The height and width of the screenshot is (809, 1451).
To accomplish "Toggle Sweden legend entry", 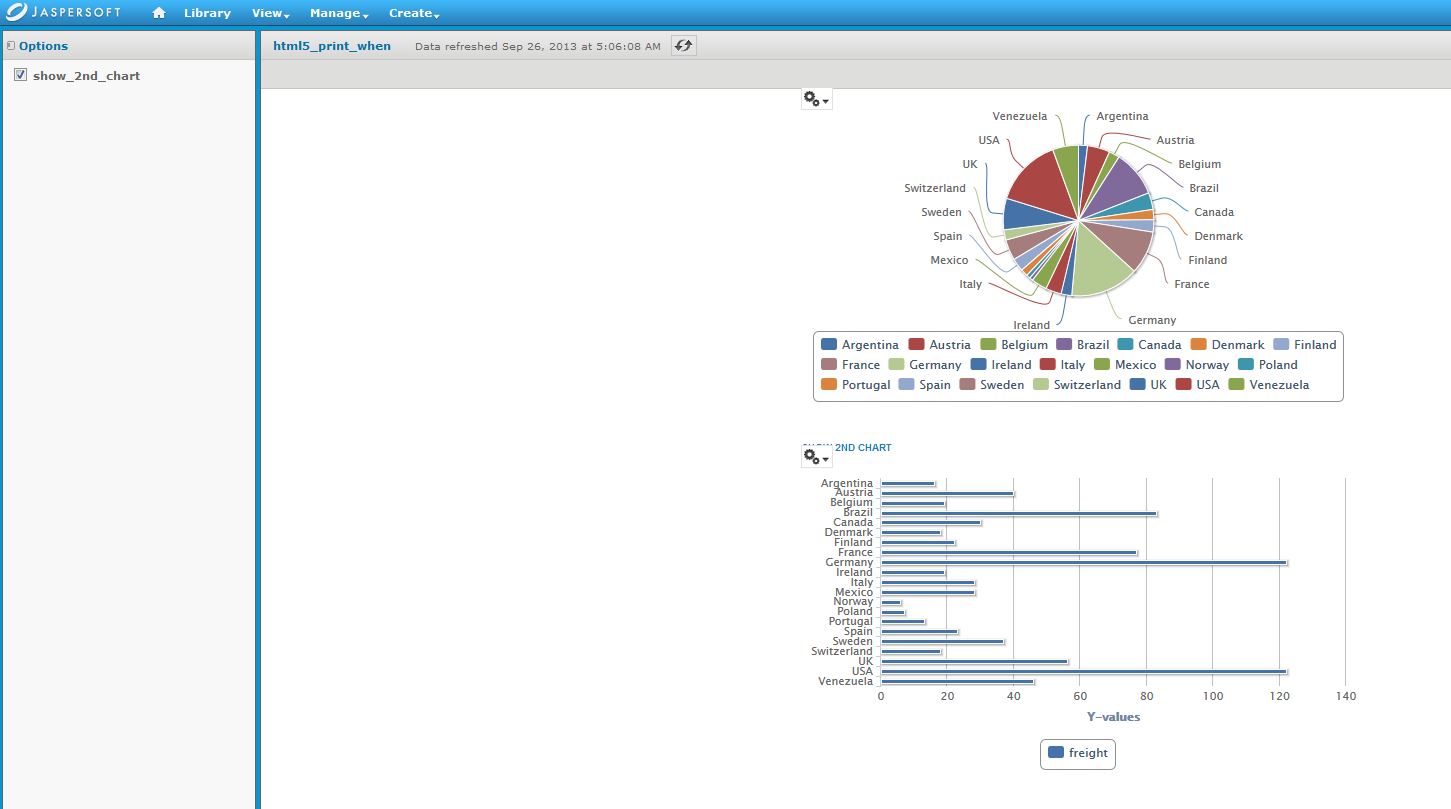I will pyautogui.click(x=992, y=384).
